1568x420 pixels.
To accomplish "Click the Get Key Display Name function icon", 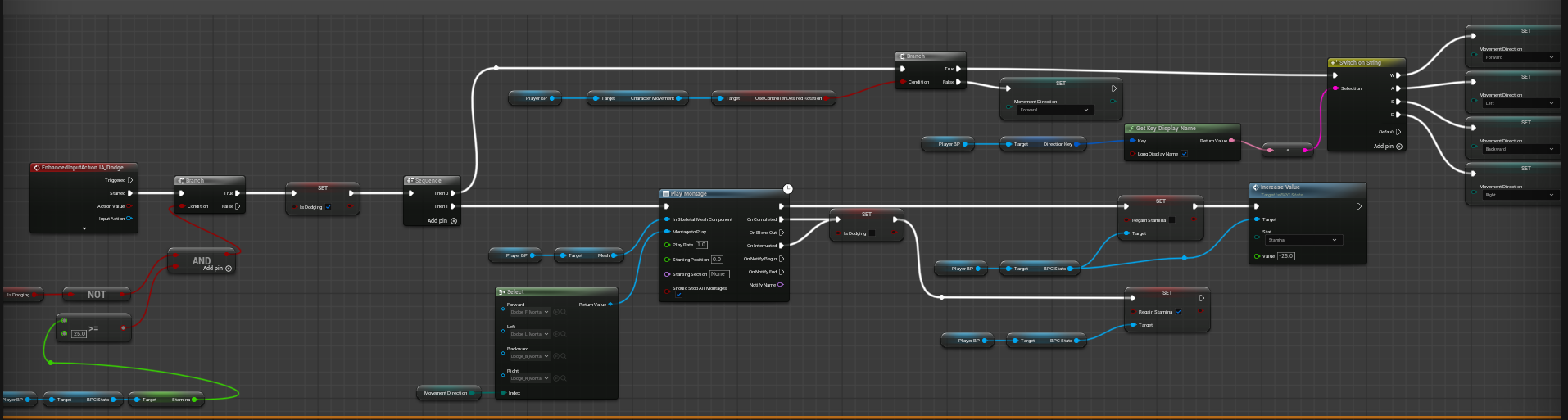I will (1131, 129).
